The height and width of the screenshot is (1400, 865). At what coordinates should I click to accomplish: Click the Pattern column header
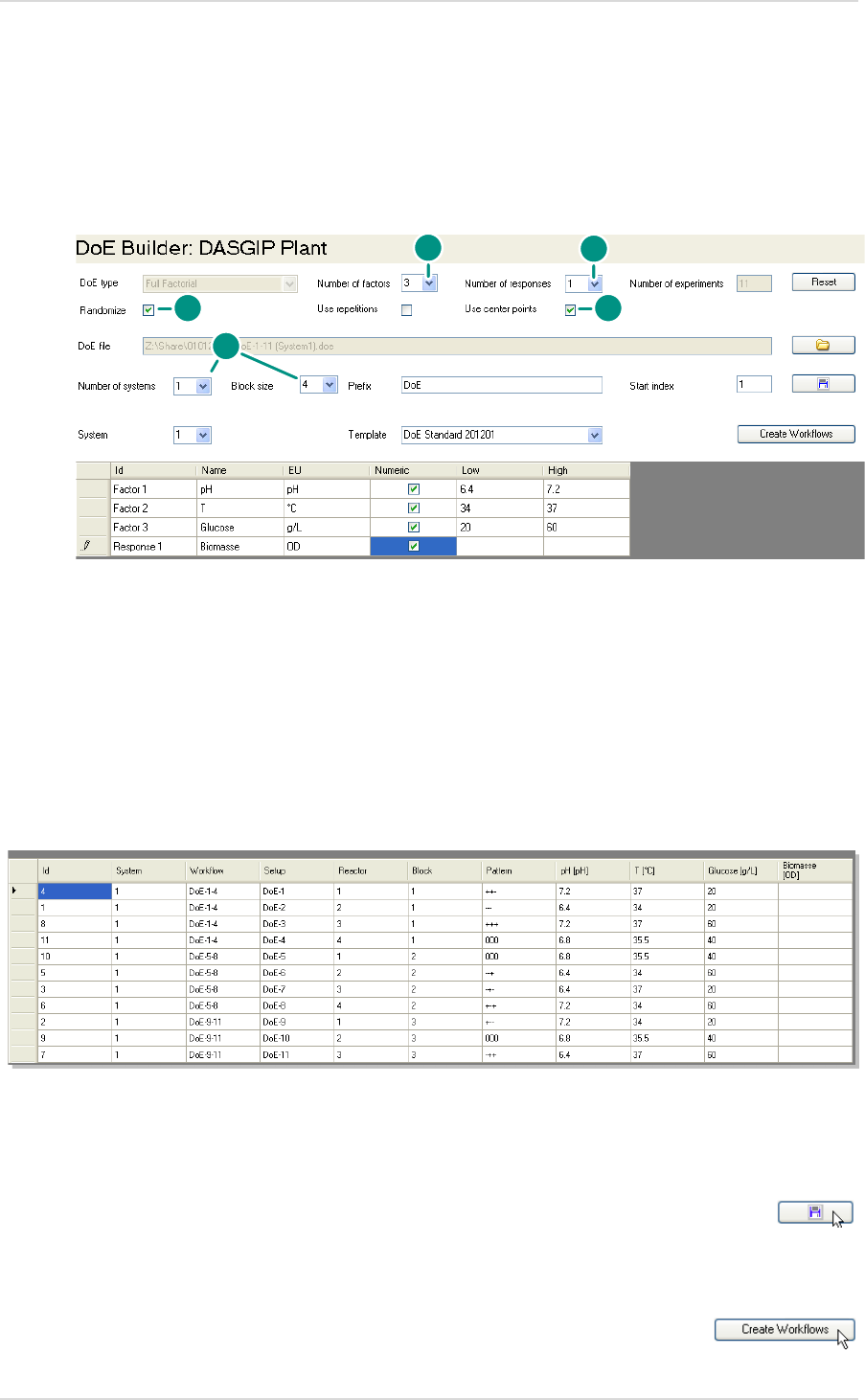518,870
